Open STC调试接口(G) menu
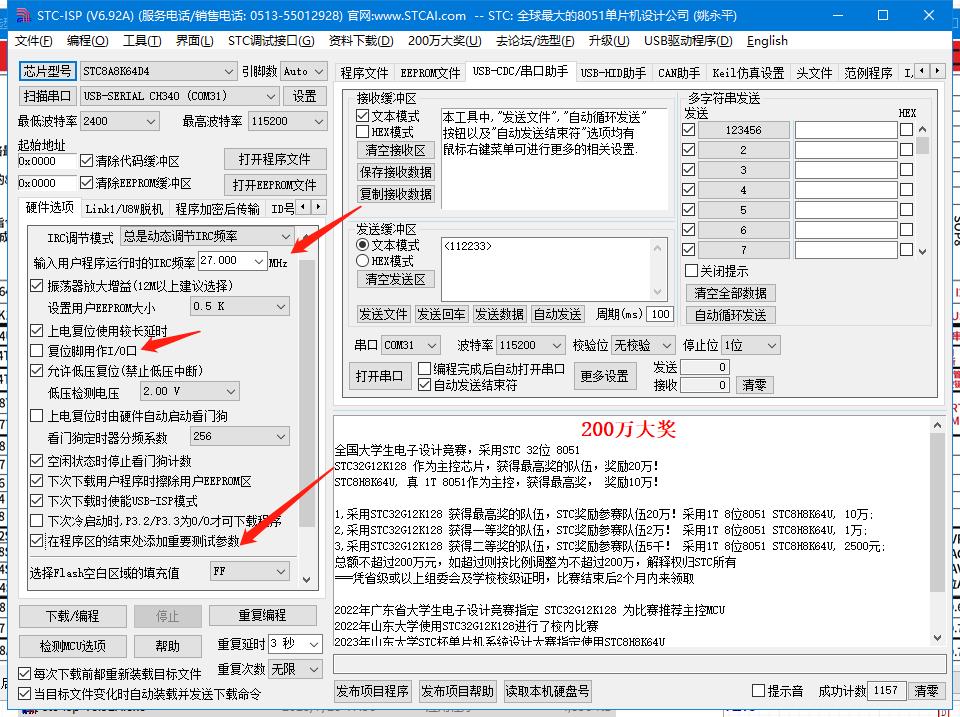Viewport: 960px width, 717px height. pos(271,41)
